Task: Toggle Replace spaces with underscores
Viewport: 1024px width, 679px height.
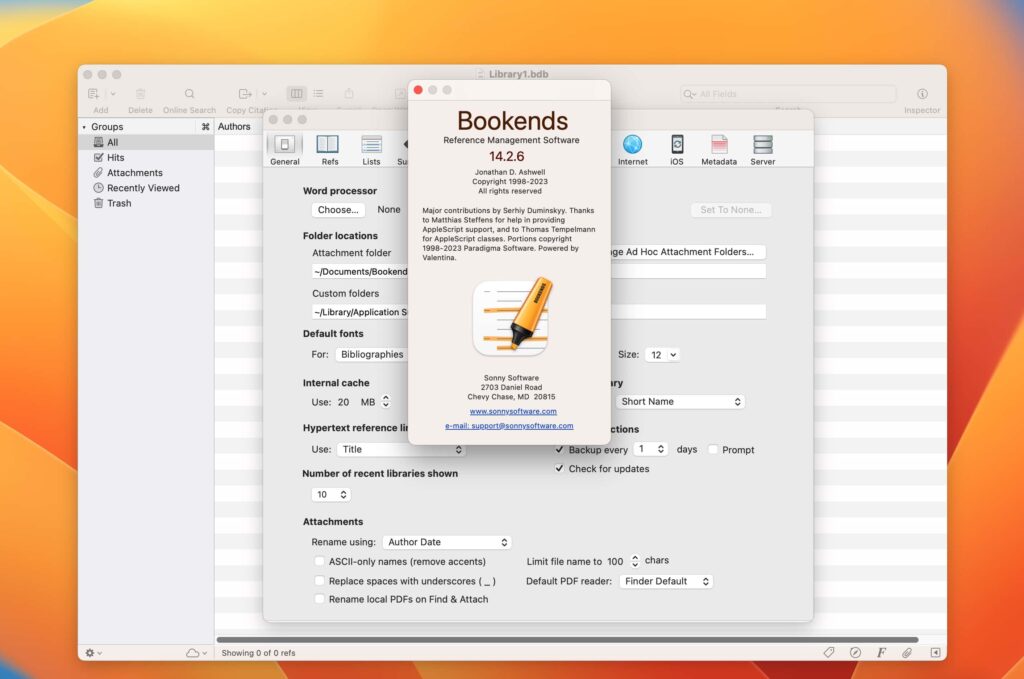Action: pyautogui.click(x=321, y=580)
